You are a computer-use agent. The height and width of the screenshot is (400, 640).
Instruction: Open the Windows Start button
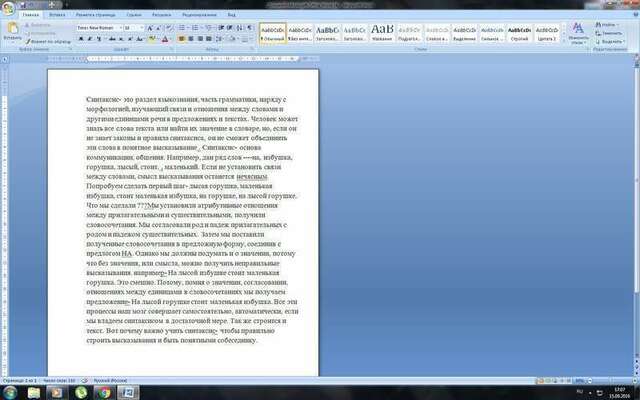point(9,393)
